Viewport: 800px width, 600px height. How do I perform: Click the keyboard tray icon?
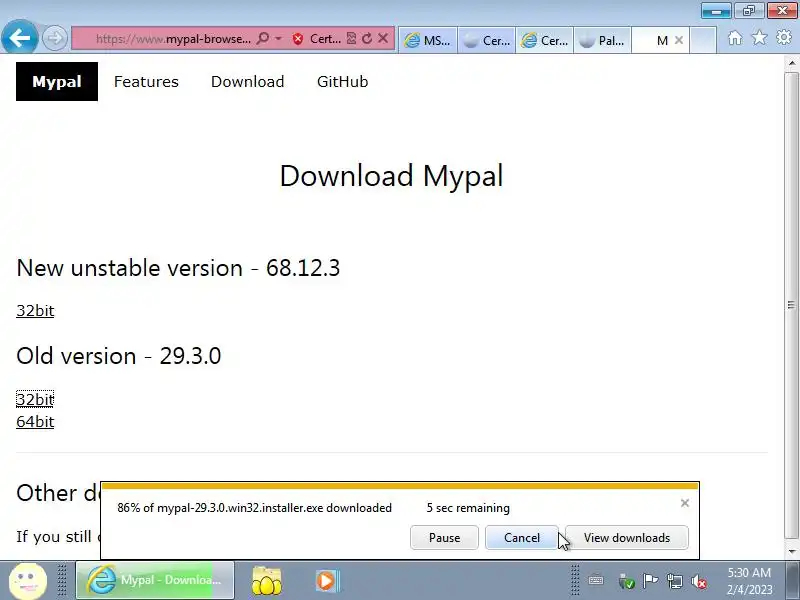tap(595, 581)
